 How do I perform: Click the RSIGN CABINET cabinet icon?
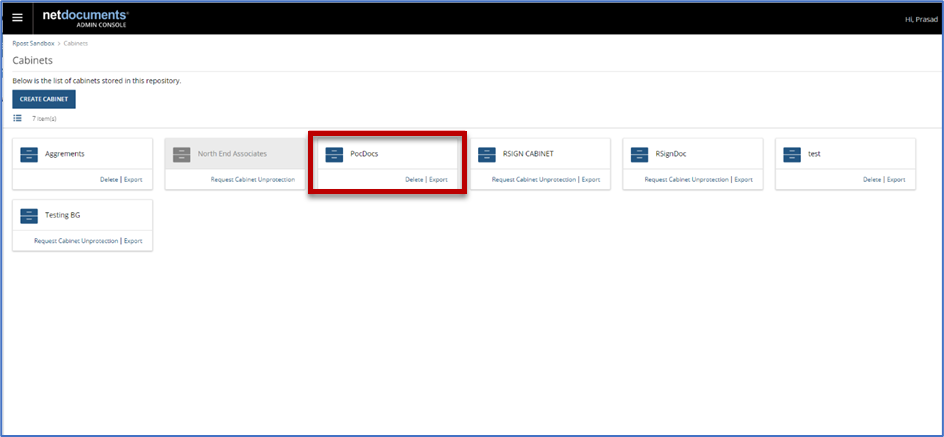pyautogui.click(x=486, y=154)
